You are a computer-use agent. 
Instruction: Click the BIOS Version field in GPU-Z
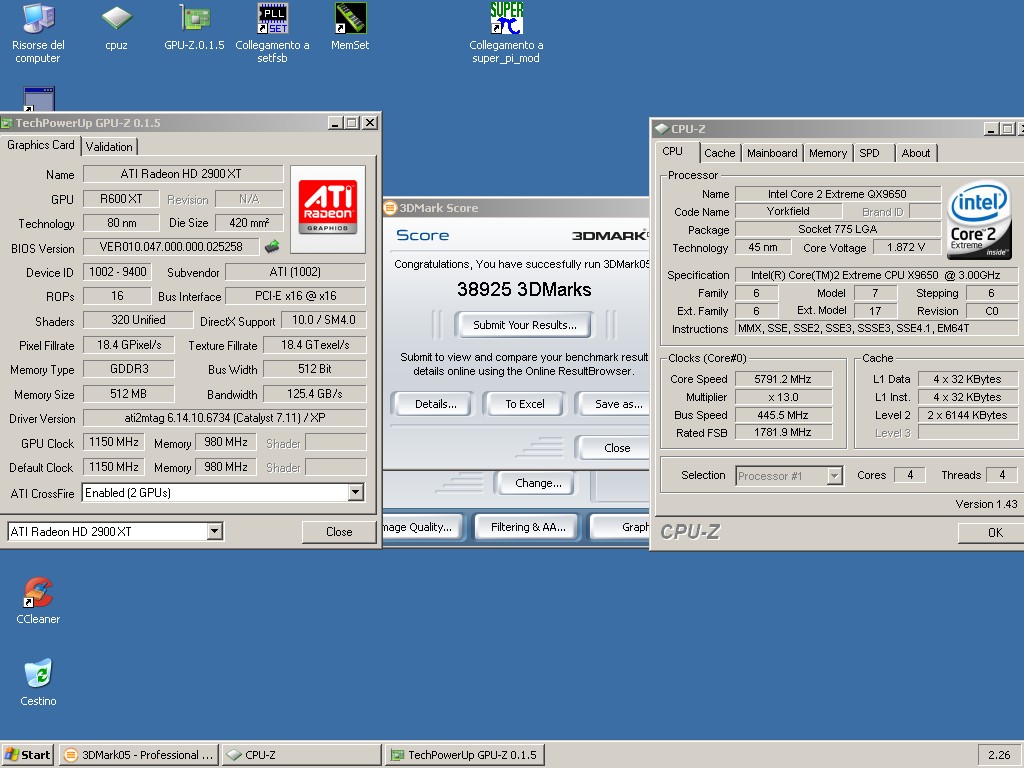tap(171, 247)
